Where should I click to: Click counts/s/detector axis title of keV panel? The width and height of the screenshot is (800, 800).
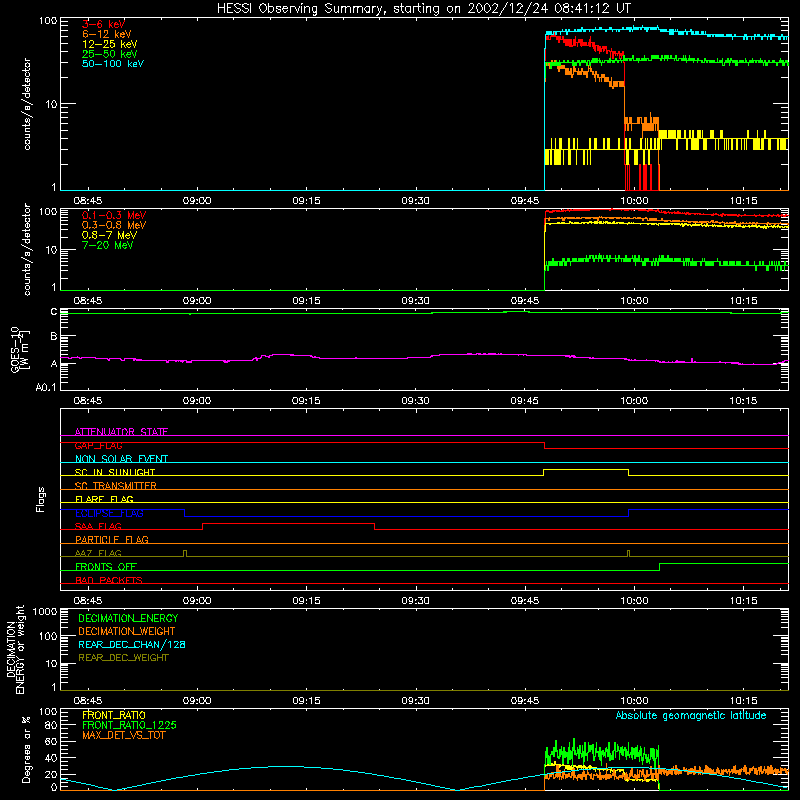pyautogui.click(x=27, y=104)
